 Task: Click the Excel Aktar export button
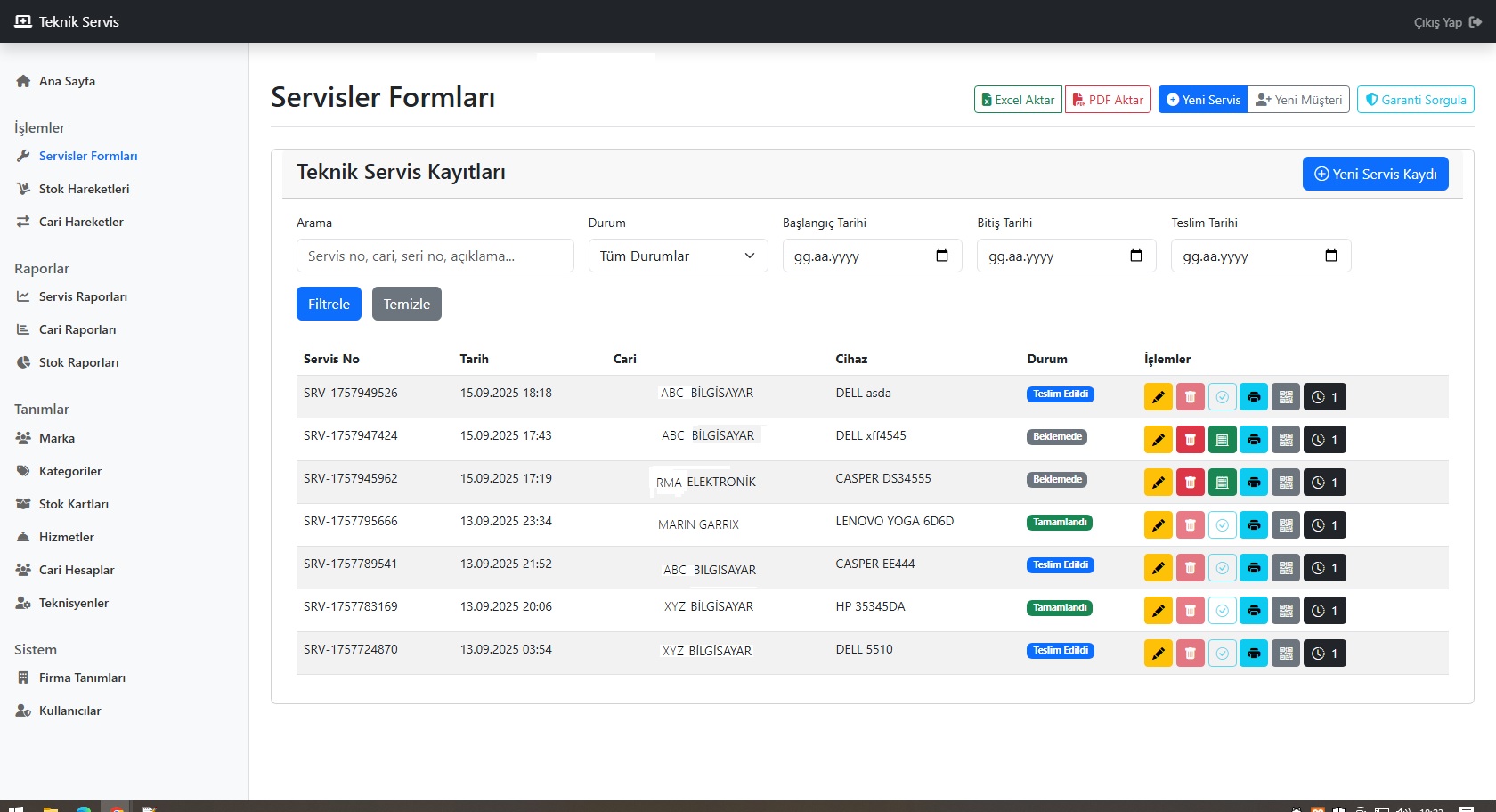click(x=1018, y=100)
